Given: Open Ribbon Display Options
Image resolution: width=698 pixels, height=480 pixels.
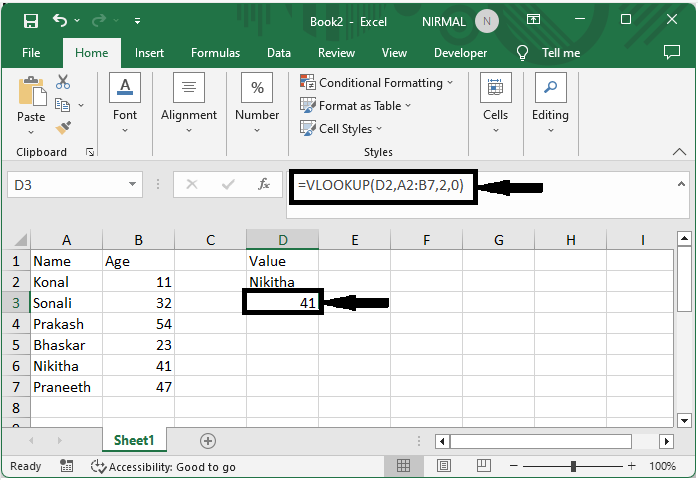Looking at the screenshot, I should coord(533,20).
